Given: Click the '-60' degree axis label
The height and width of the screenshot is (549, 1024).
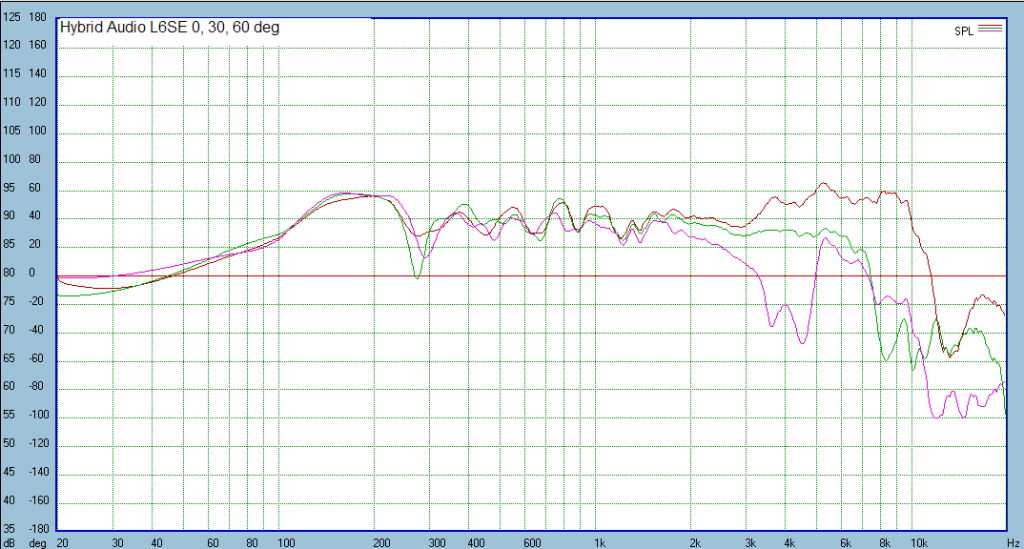Looking at the screenshot, I should point(36,358).
